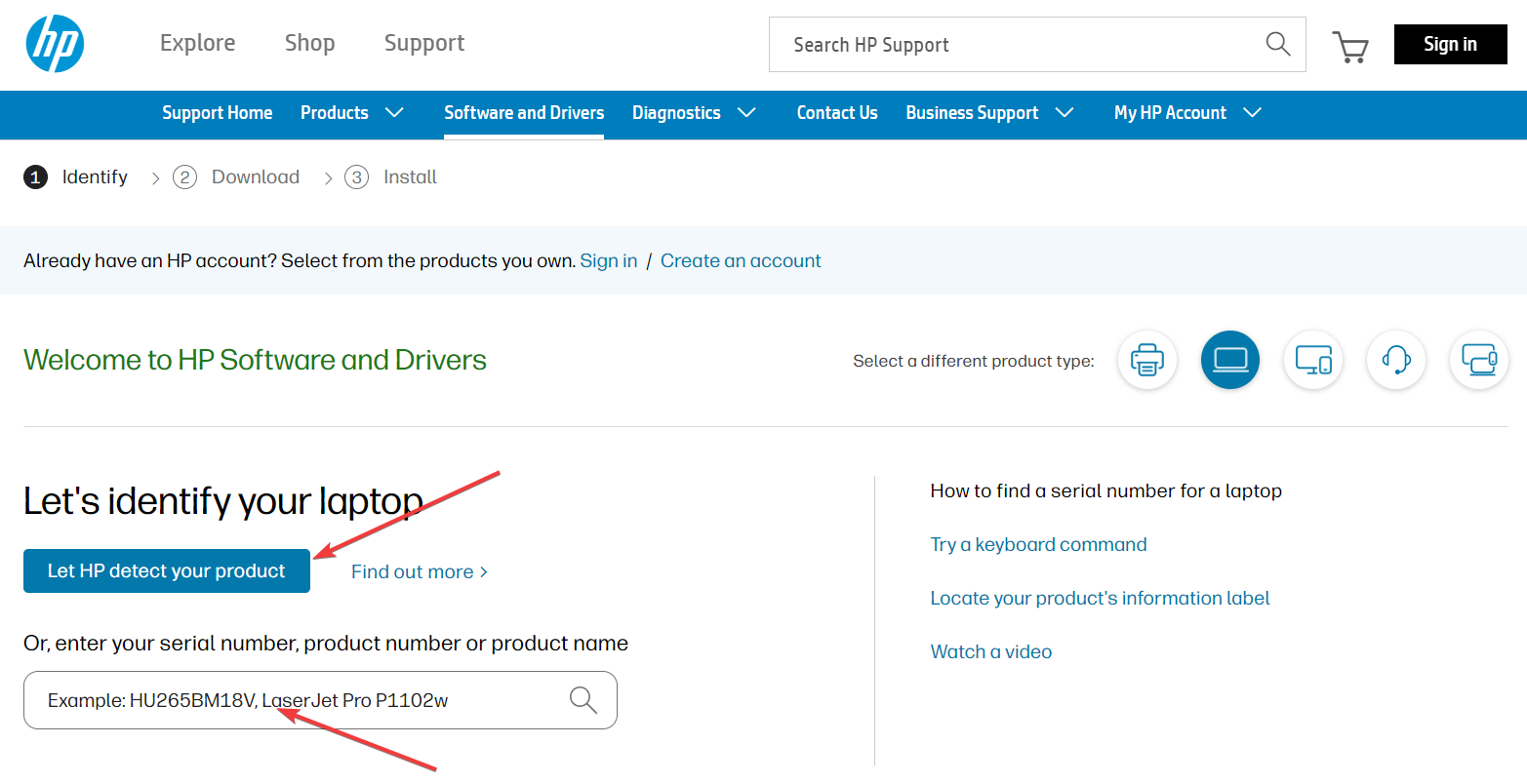The width and height of the screenshot is (1527, 784).
Task: Select the printer product type icon
Action: pyautogui.click(x=1147, y=360)
